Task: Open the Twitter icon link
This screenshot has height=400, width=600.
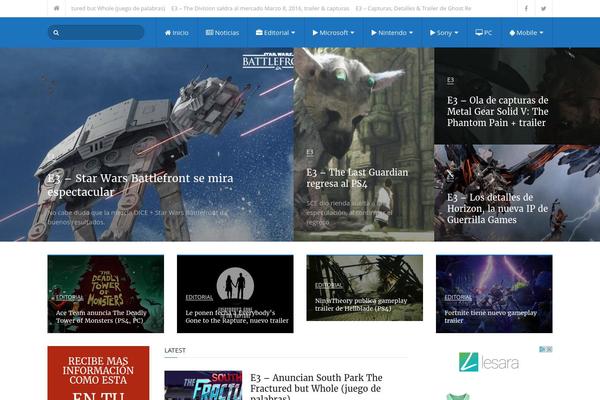Action: point(543,8)
